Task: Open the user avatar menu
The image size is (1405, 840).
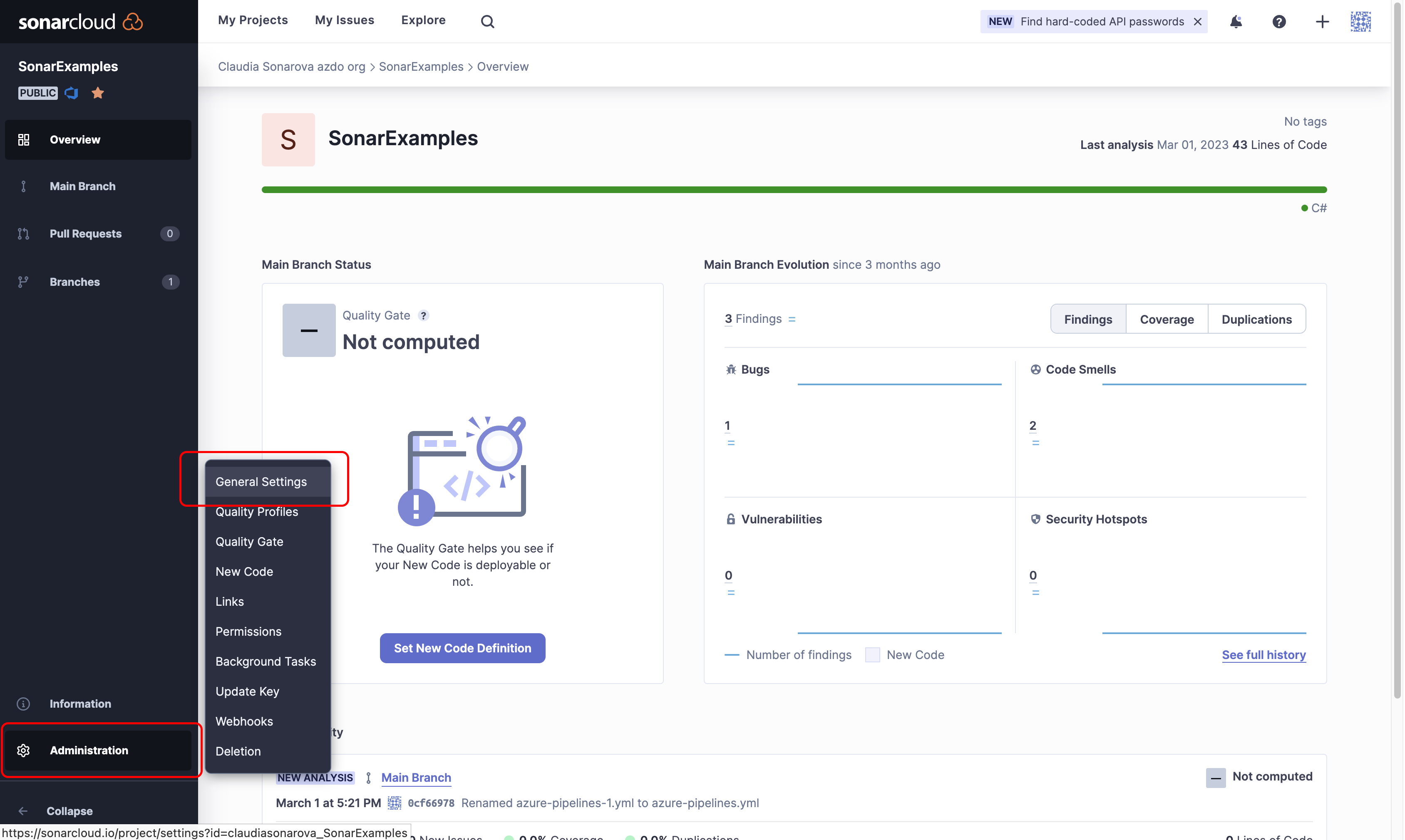Action: (1360, 22)
